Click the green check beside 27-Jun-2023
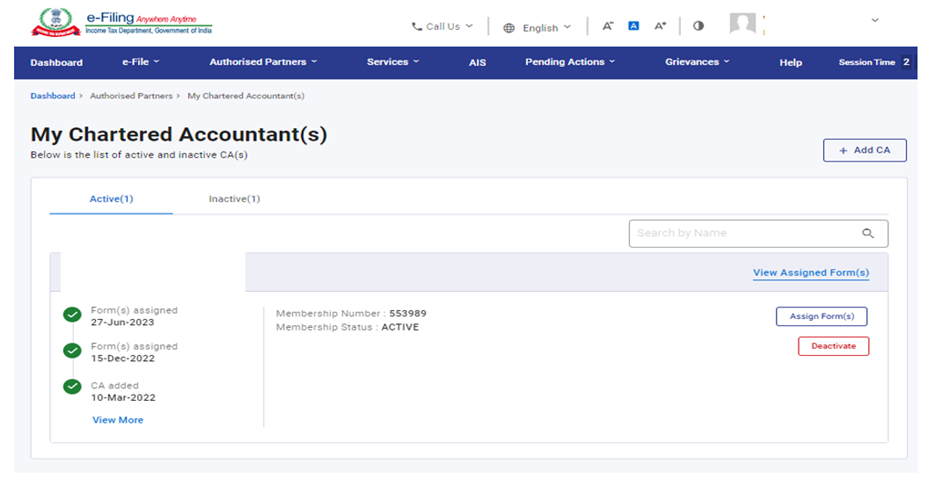The width and height of the screenshot is (936, 486). [72, 315]
